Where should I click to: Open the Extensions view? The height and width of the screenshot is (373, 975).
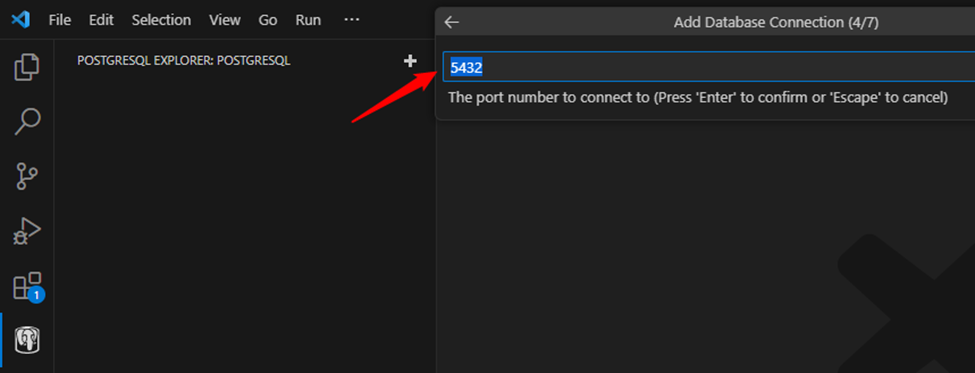pos(28,287)
